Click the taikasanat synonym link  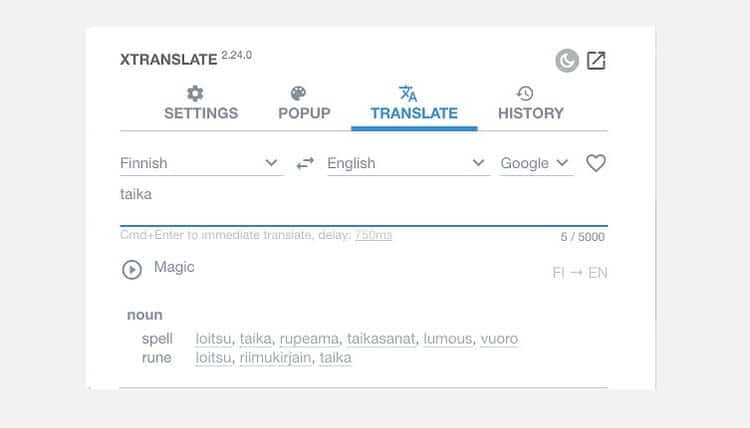point(381,339)
